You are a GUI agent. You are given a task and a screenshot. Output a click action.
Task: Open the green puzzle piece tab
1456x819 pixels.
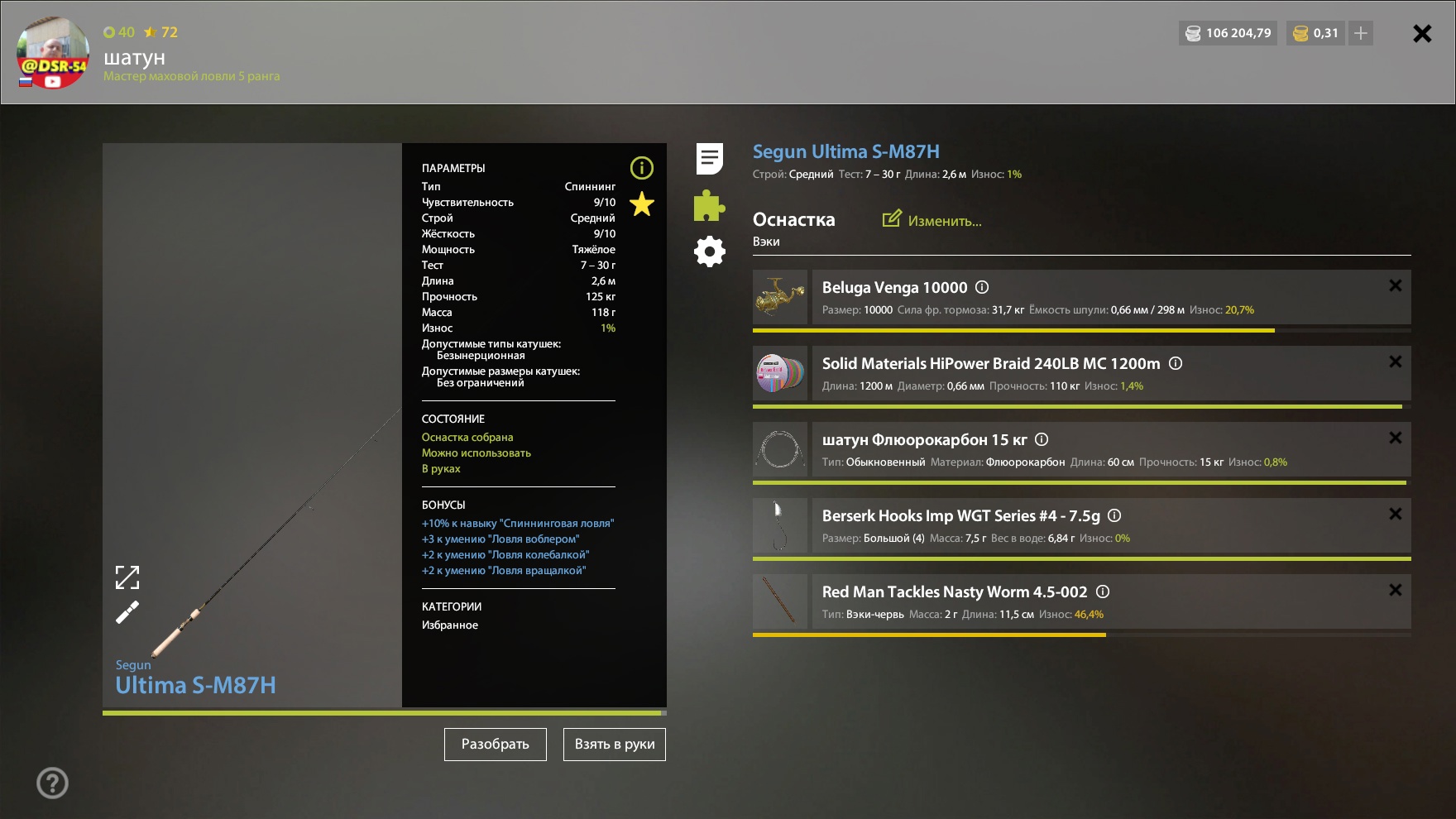pos(710,205)
